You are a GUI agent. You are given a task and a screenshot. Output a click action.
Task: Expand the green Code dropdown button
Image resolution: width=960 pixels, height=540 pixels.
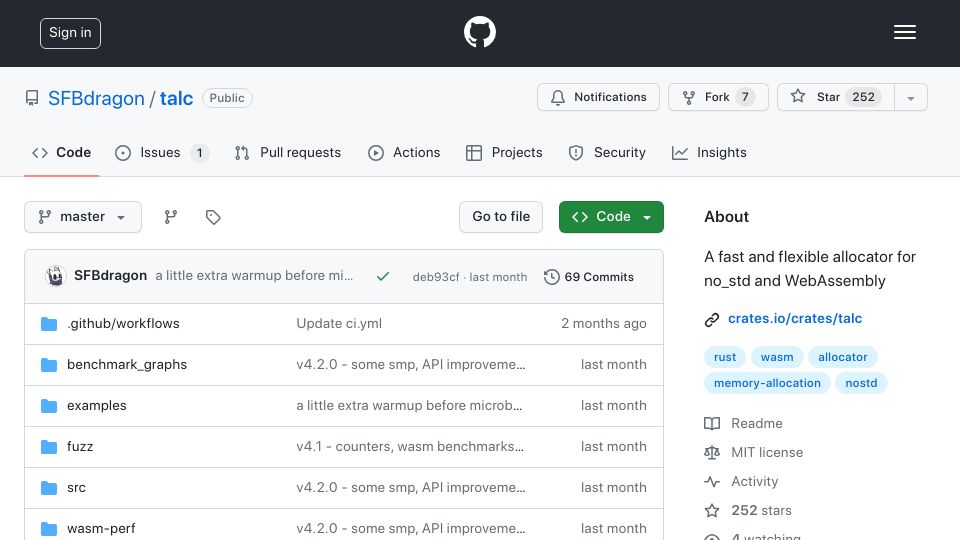coord(611,217)
